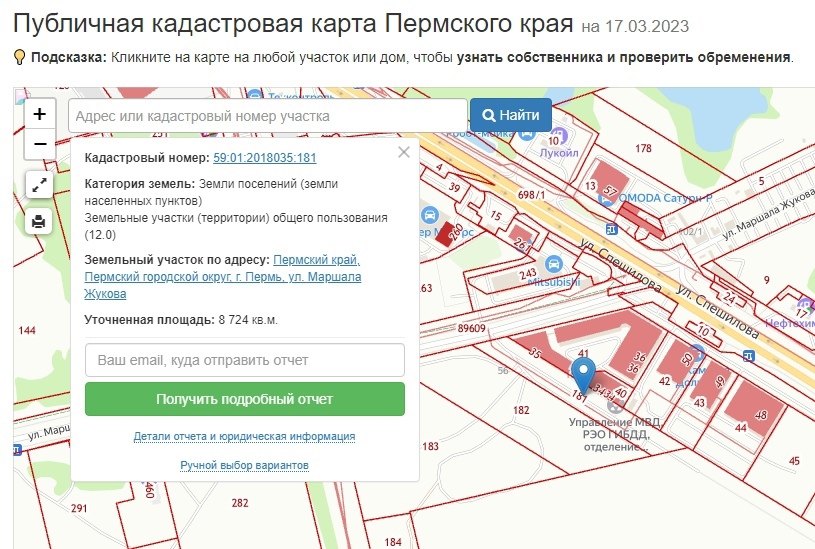This screenshot has width=815, height=549.
Task: Select parcel 282 on the map
Action: 240,503
